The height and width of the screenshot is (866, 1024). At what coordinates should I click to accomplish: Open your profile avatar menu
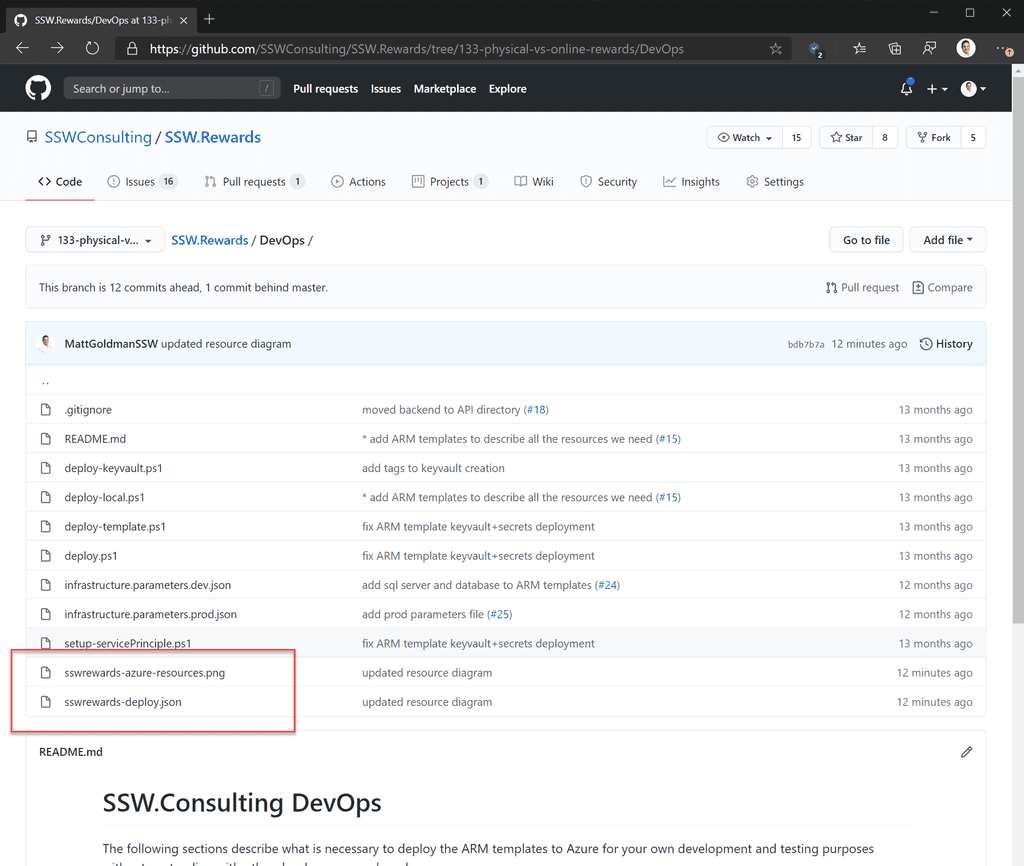coord(971,88)
